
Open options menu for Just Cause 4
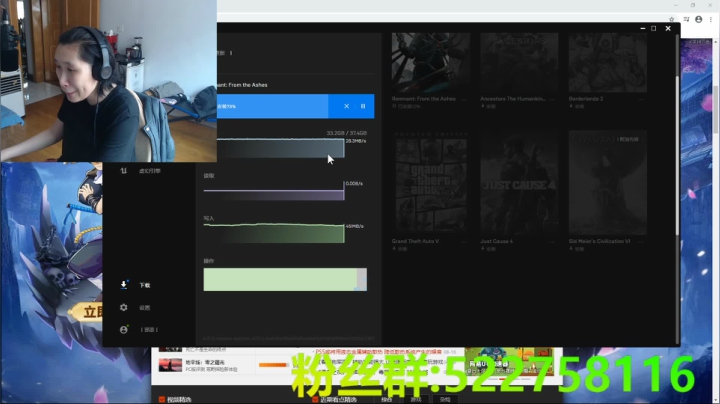552,241
